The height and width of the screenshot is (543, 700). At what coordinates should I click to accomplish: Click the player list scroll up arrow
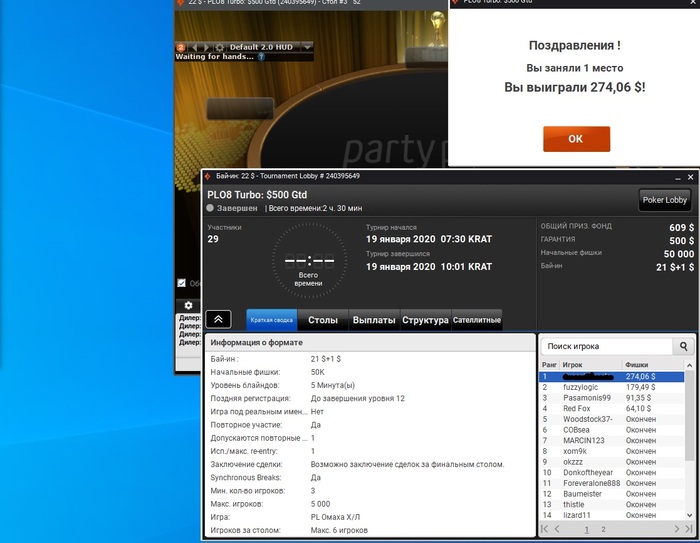tap(689, 365)
